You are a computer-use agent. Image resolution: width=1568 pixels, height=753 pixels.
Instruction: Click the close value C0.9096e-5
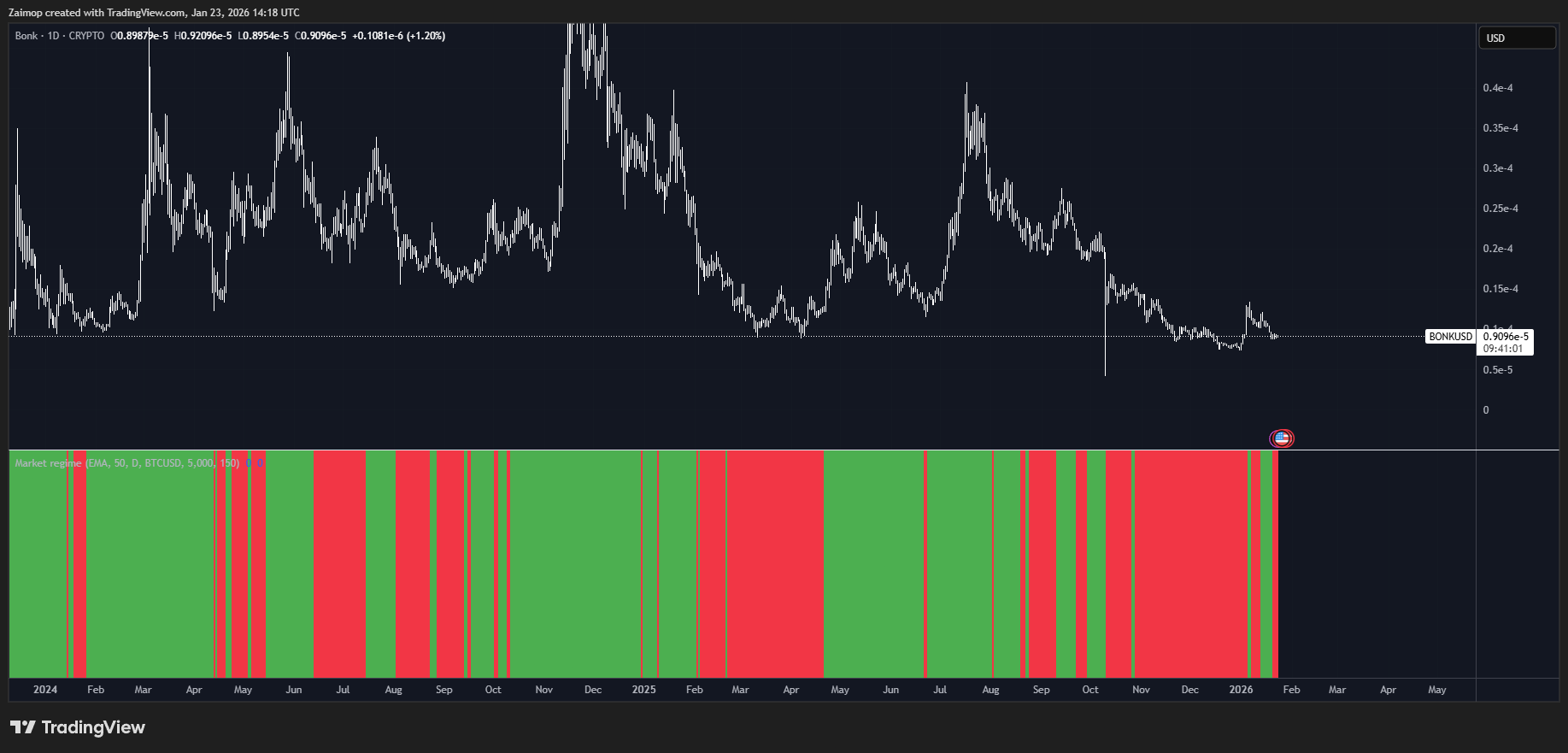pos(320,36)
